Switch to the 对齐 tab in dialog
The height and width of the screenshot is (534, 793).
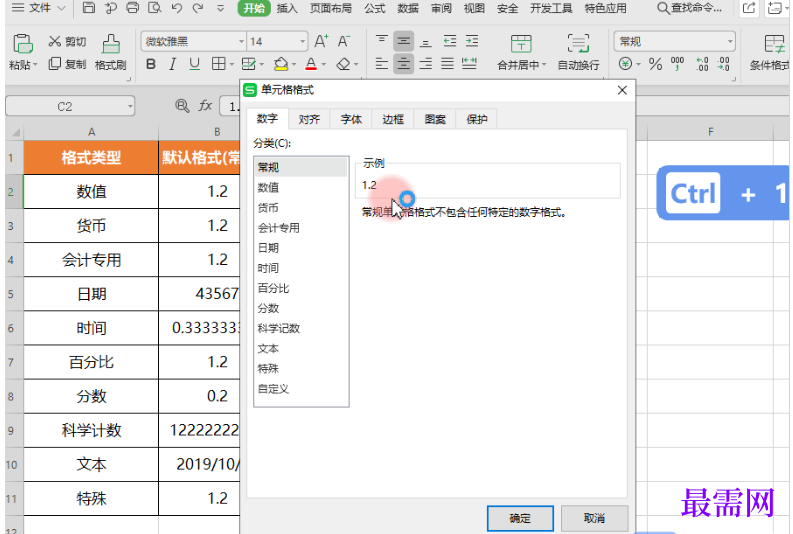309,119
